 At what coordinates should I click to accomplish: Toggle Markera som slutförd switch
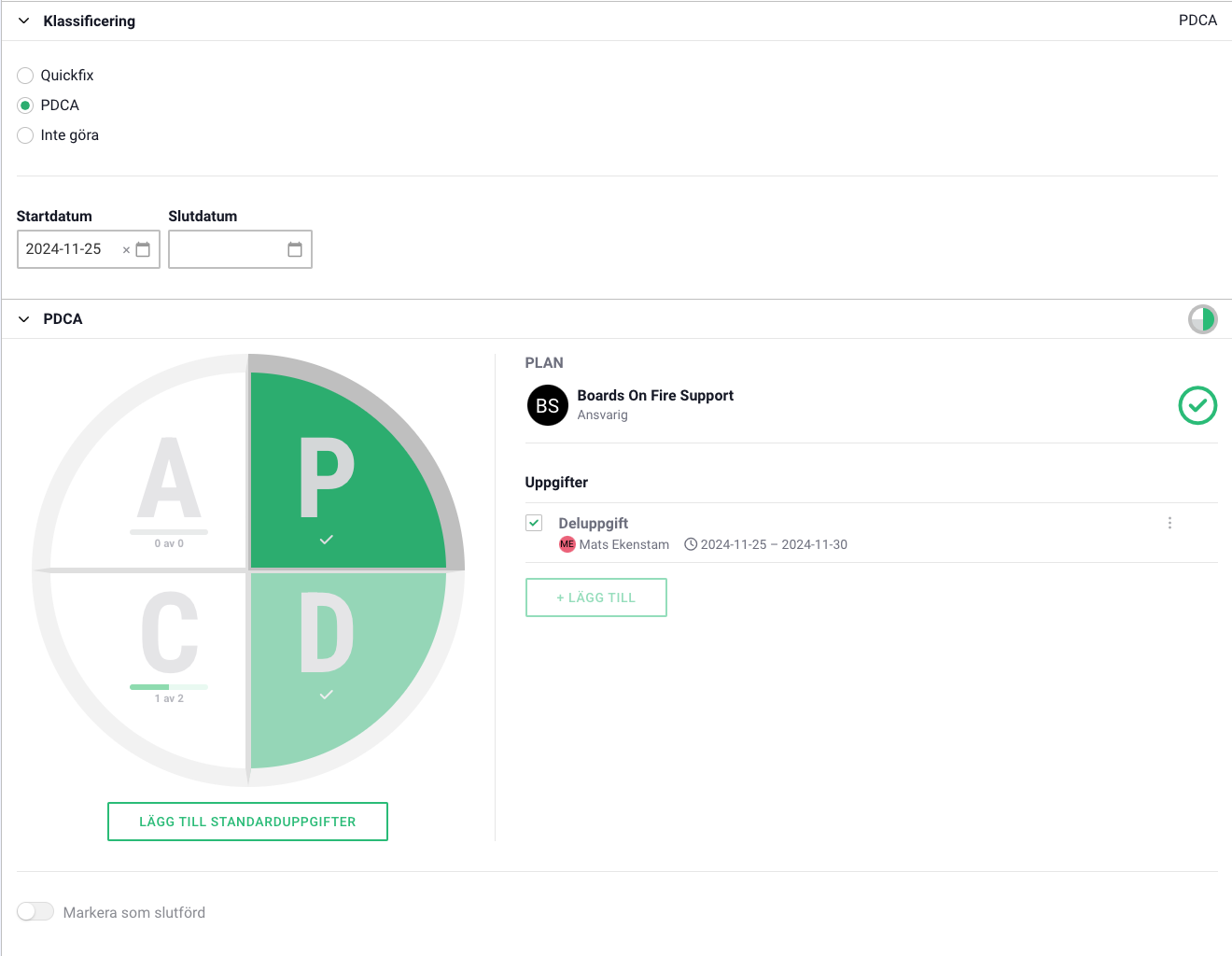(35, 912)
